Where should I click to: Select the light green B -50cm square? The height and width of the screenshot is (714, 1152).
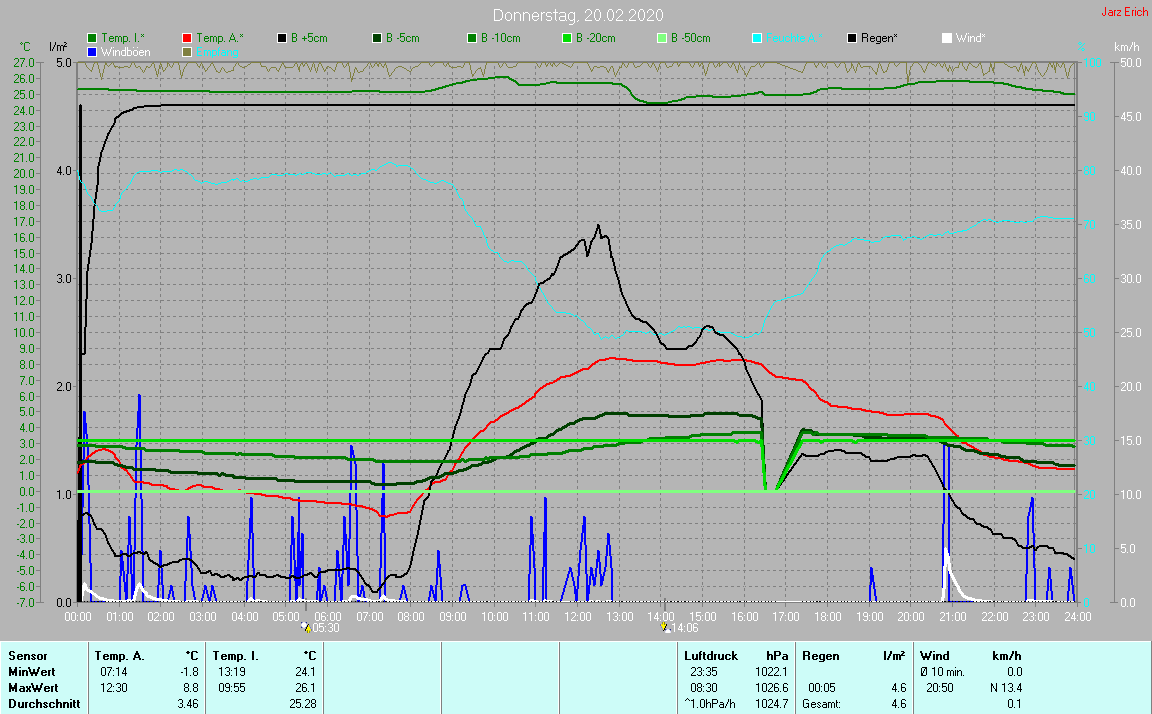(662, 38)
